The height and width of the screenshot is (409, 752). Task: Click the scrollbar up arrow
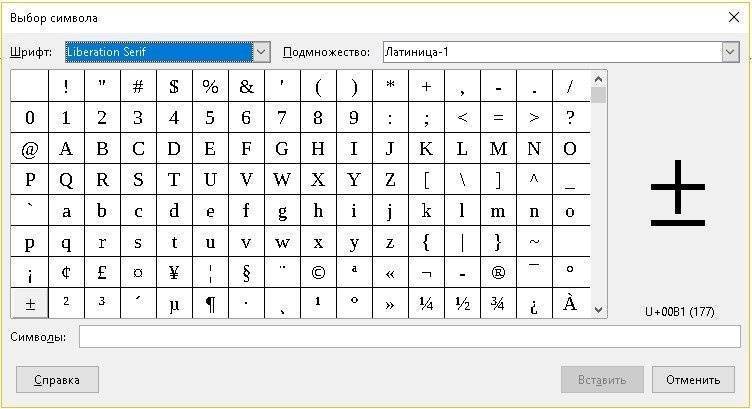pos(598,79)
